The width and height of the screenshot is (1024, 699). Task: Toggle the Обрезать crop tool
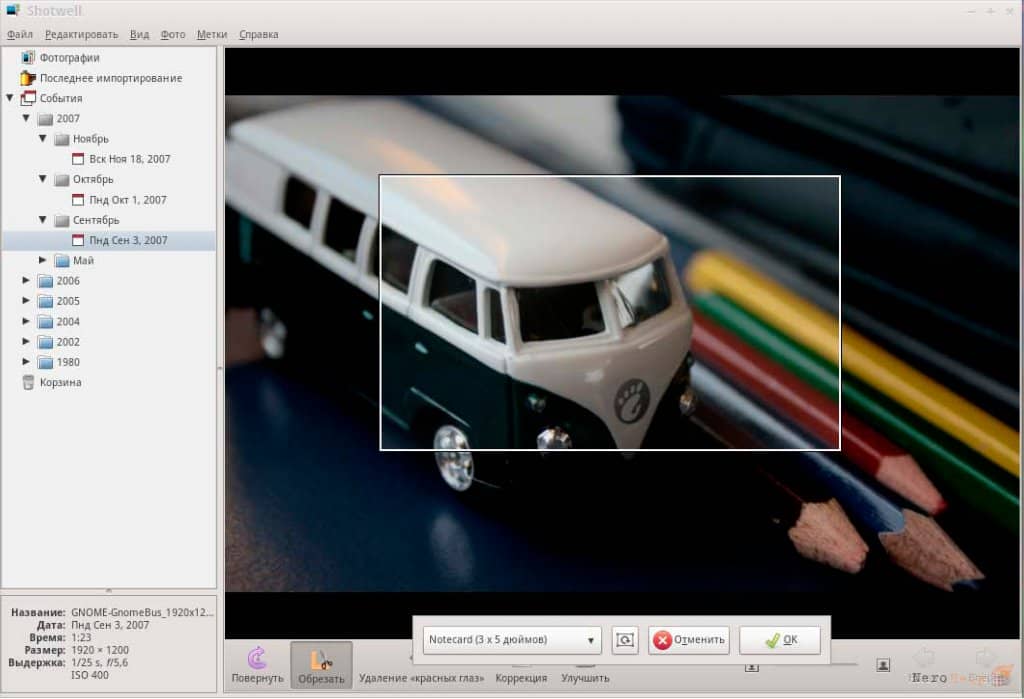321,664
